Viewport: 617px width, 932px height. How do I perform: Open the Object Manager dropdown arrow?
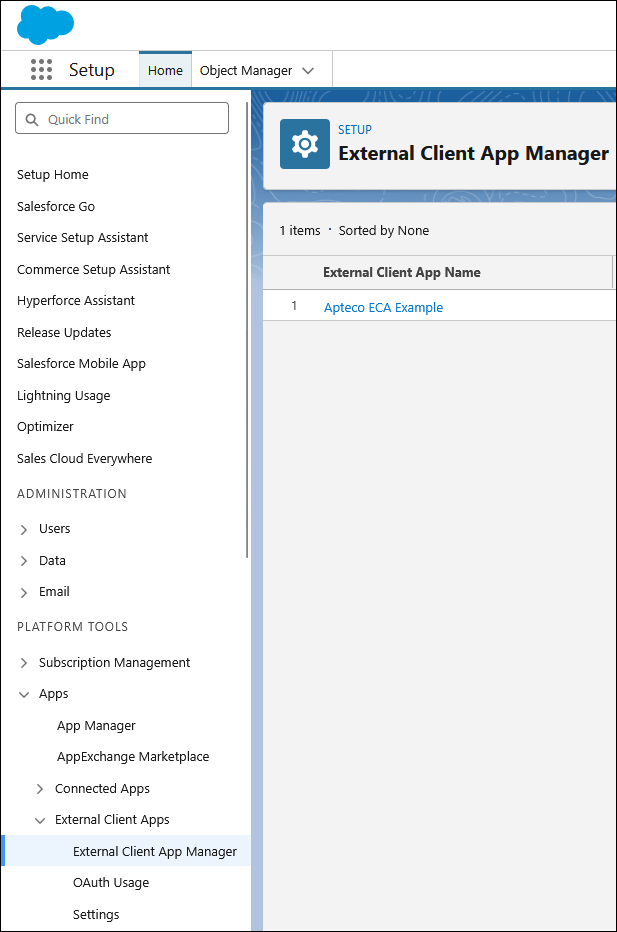[x=308, y=71]
